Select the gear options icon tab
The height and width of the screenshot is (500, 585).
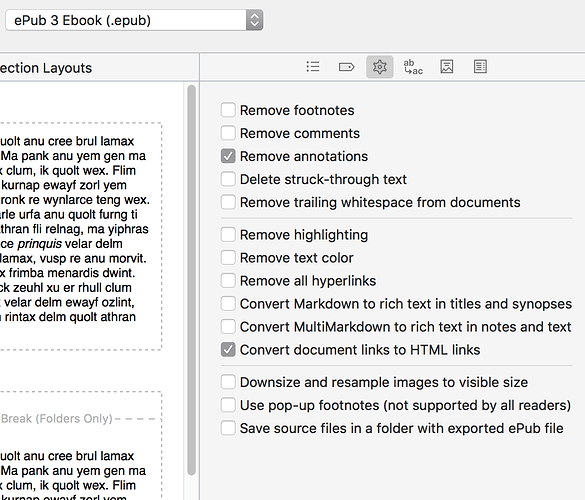379,67
